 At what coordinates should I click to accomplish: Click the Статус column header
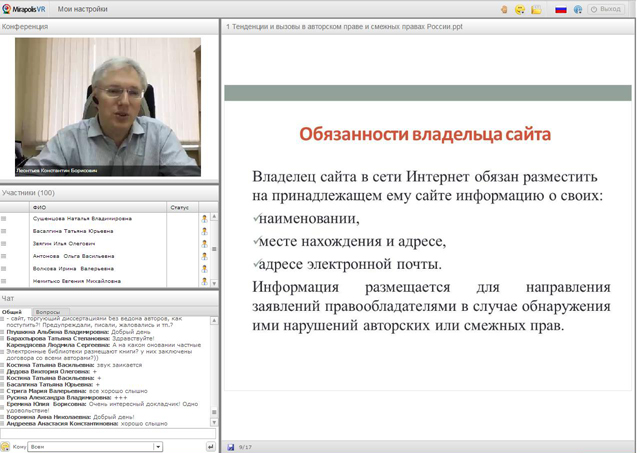point(182,207)
